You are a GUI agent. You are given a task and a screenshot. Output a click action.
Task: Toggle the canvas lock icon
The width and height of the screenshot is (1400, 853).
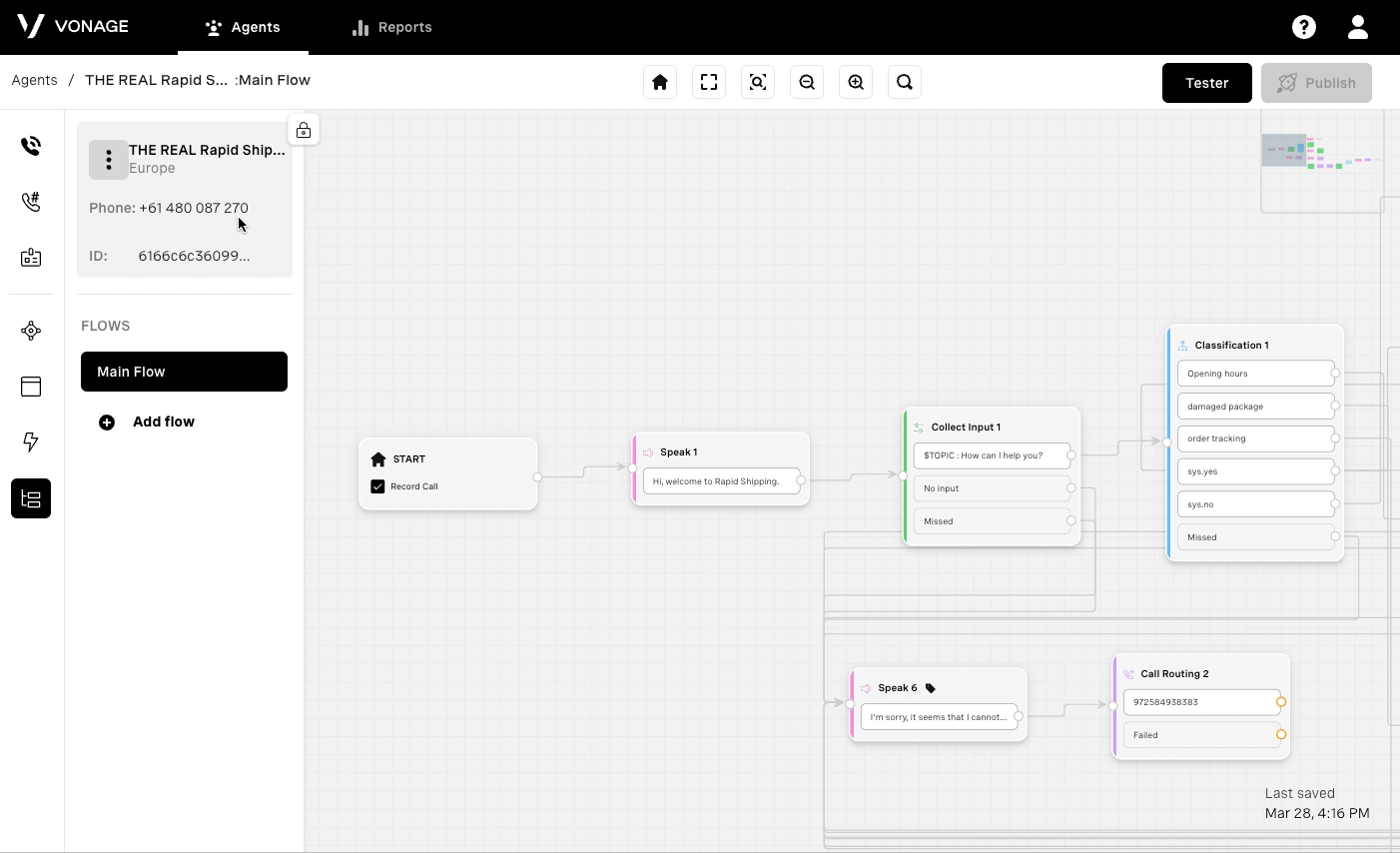click(304, 130)
